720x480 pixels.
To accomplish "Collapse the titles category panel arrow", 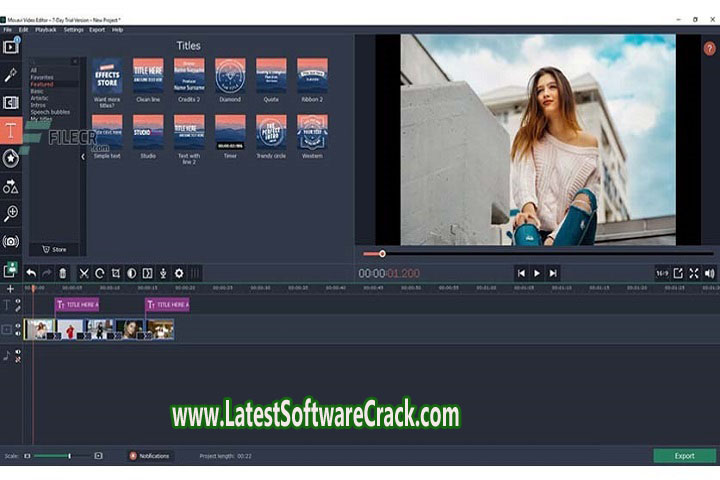I will (x=83, y=157).
